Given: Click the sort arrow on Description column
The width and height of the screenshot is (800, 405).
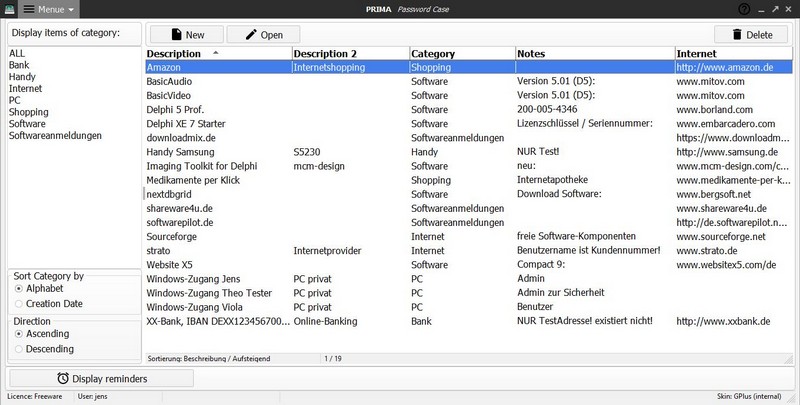Looking at the screenshot, I should [x=216, y=53].
